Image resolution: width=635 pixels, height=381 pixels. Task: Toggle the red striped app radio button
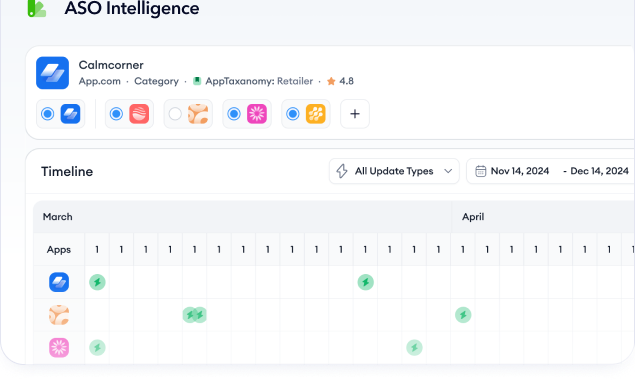pos(116,114)
